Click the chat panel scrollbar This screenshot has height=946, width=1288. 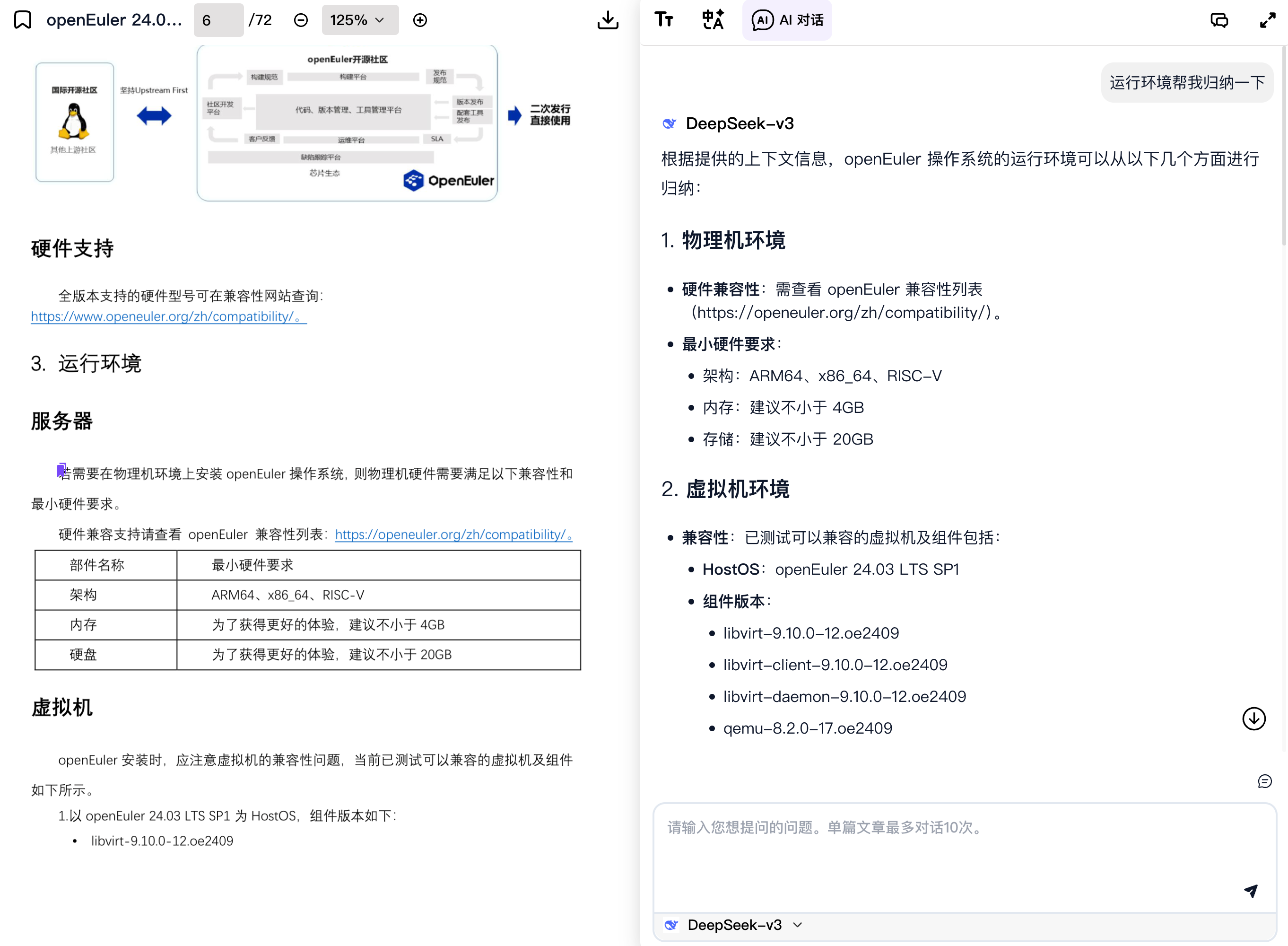1283,146
